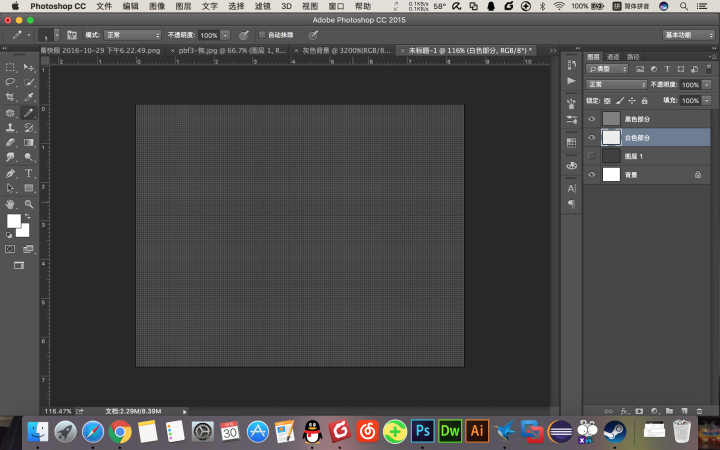
Task: Hide the 白色部分 layer
Action: pos(591,137)
